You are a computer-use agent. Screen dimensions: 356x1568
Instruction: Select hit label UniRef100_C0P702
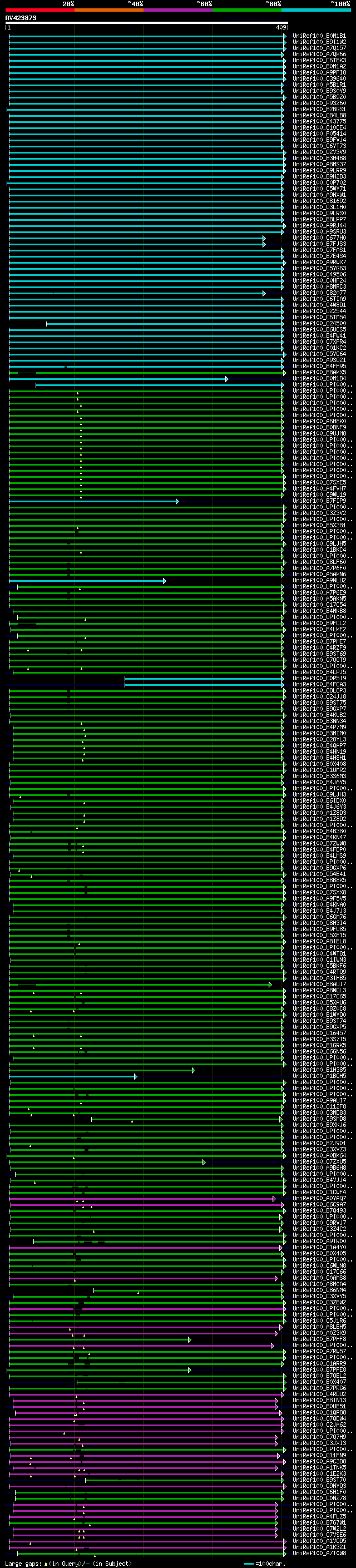pyautogui.click(x=319, y=182)
